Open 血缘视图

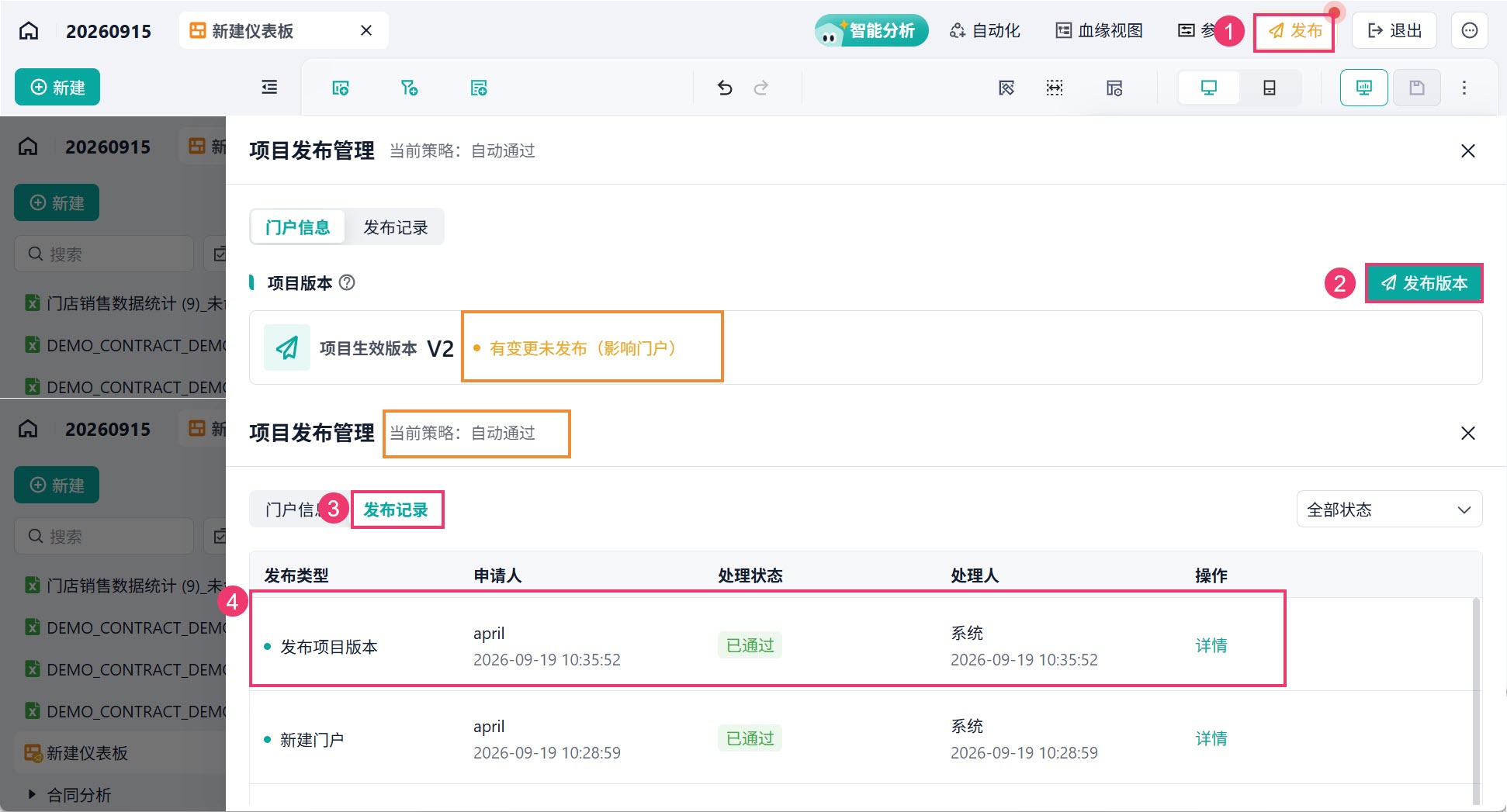(1100, 30)
